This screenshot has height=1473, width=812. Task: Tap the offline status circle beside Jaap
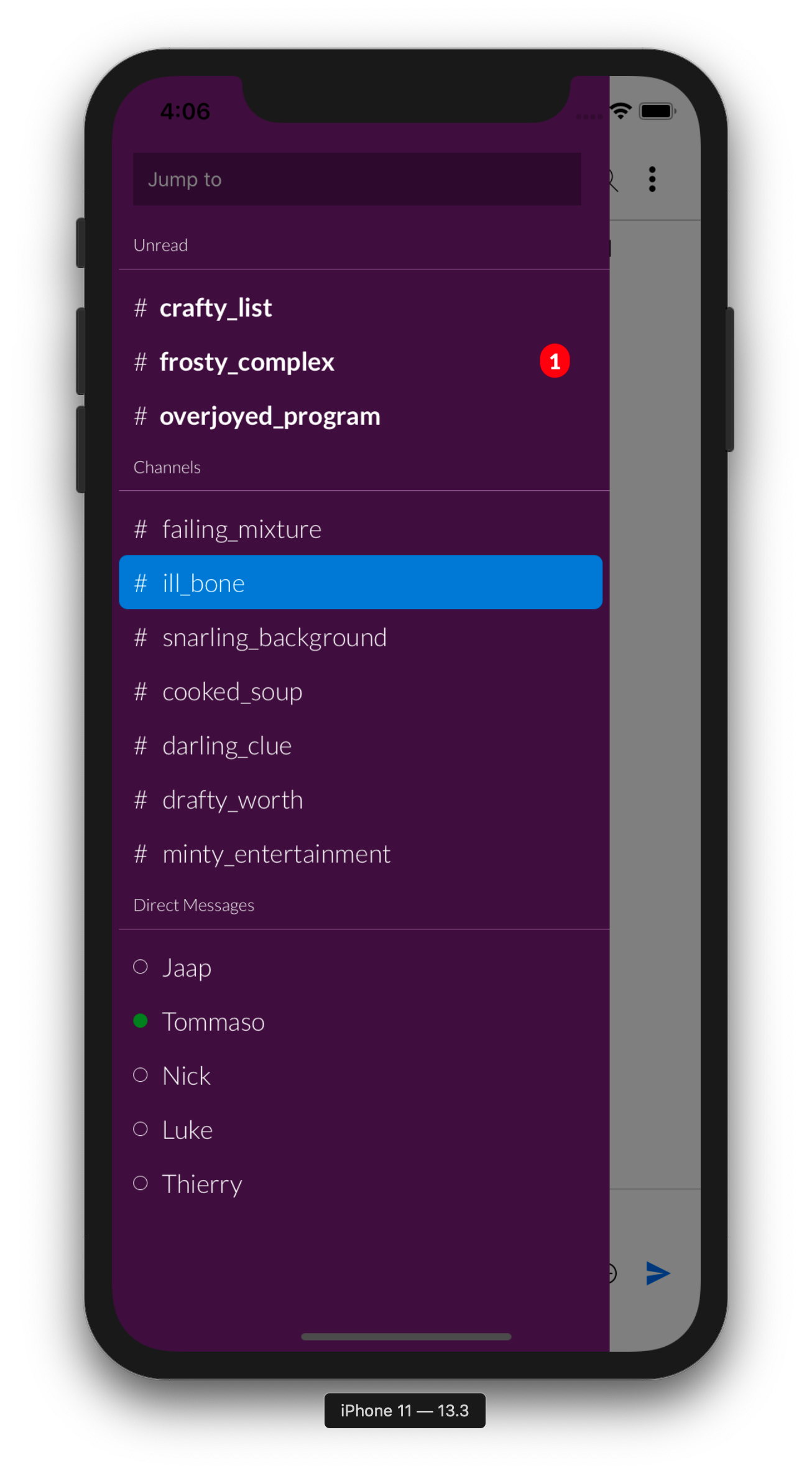(x=141, y=967)
